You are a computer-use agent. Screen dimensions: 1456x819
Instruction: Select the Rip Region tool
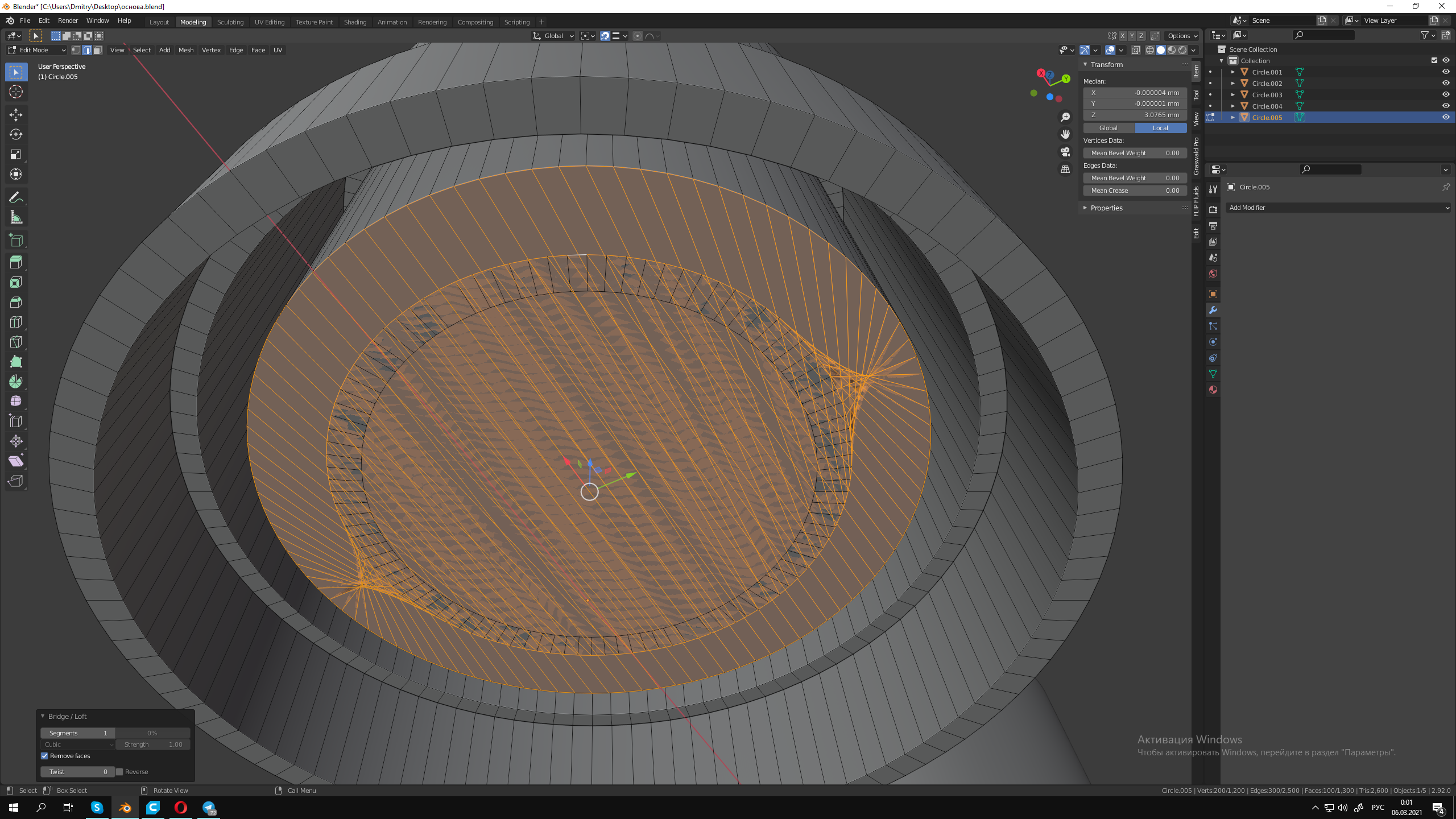pyautogui.click(x=16, y=481)
